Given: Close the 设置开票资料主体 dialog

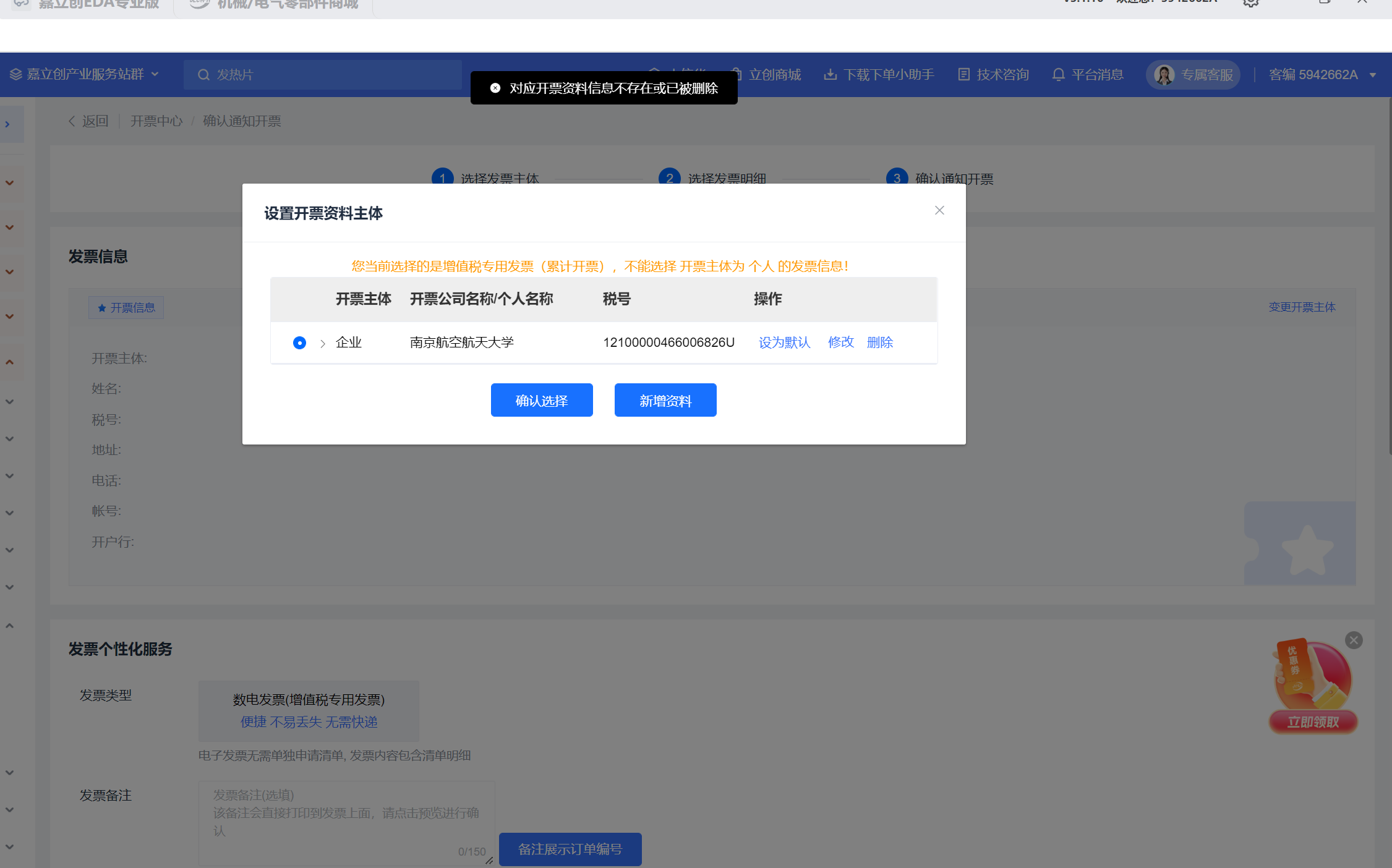Looking at the screenshot, I should 939,210.
